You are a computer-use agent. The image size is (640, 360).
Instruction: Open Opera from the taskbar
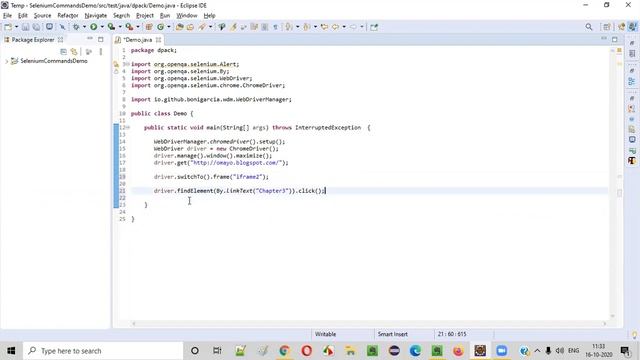(307, 351)
